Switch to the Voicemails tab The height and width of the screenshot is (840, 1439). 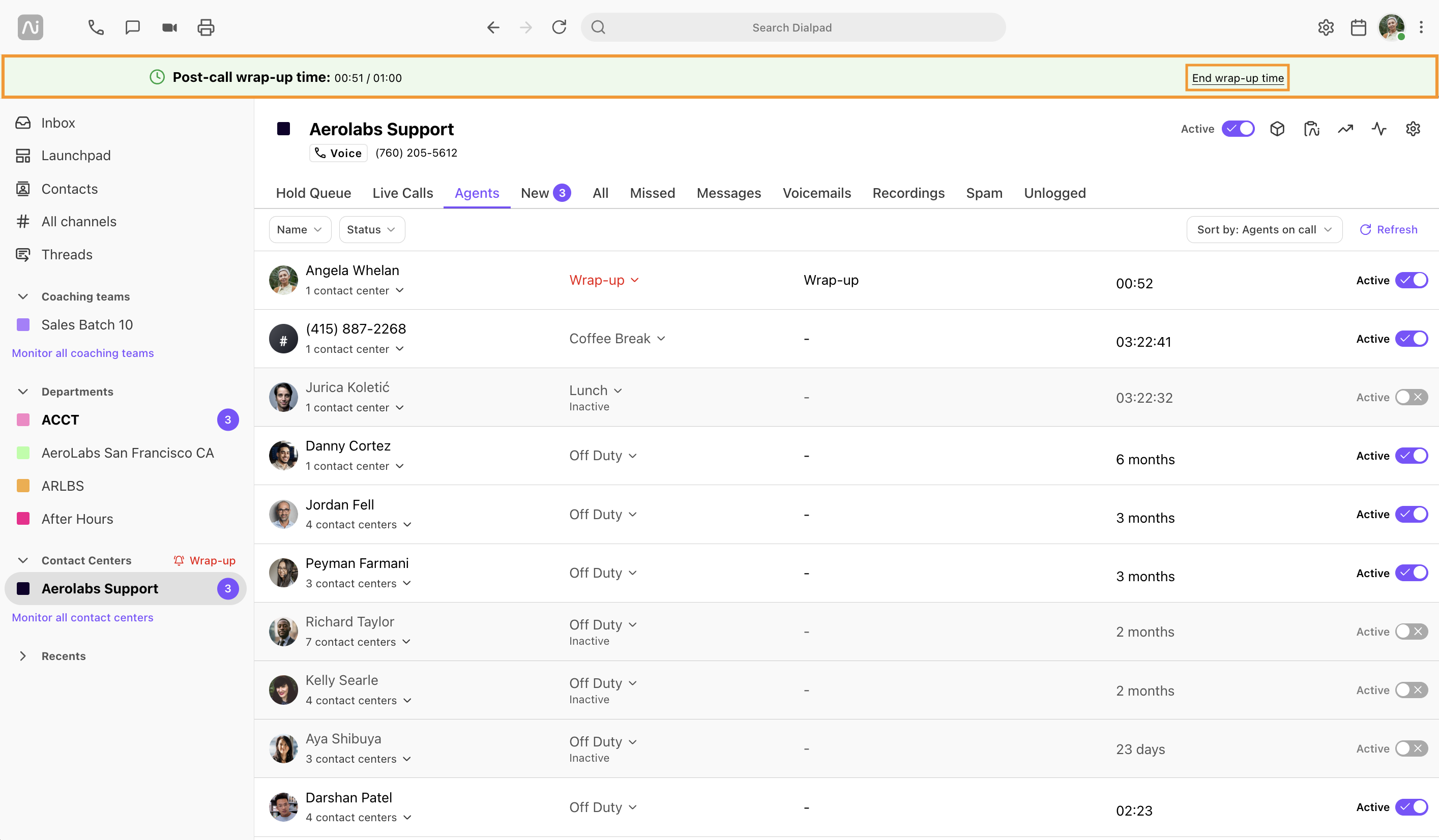[816, 193]
